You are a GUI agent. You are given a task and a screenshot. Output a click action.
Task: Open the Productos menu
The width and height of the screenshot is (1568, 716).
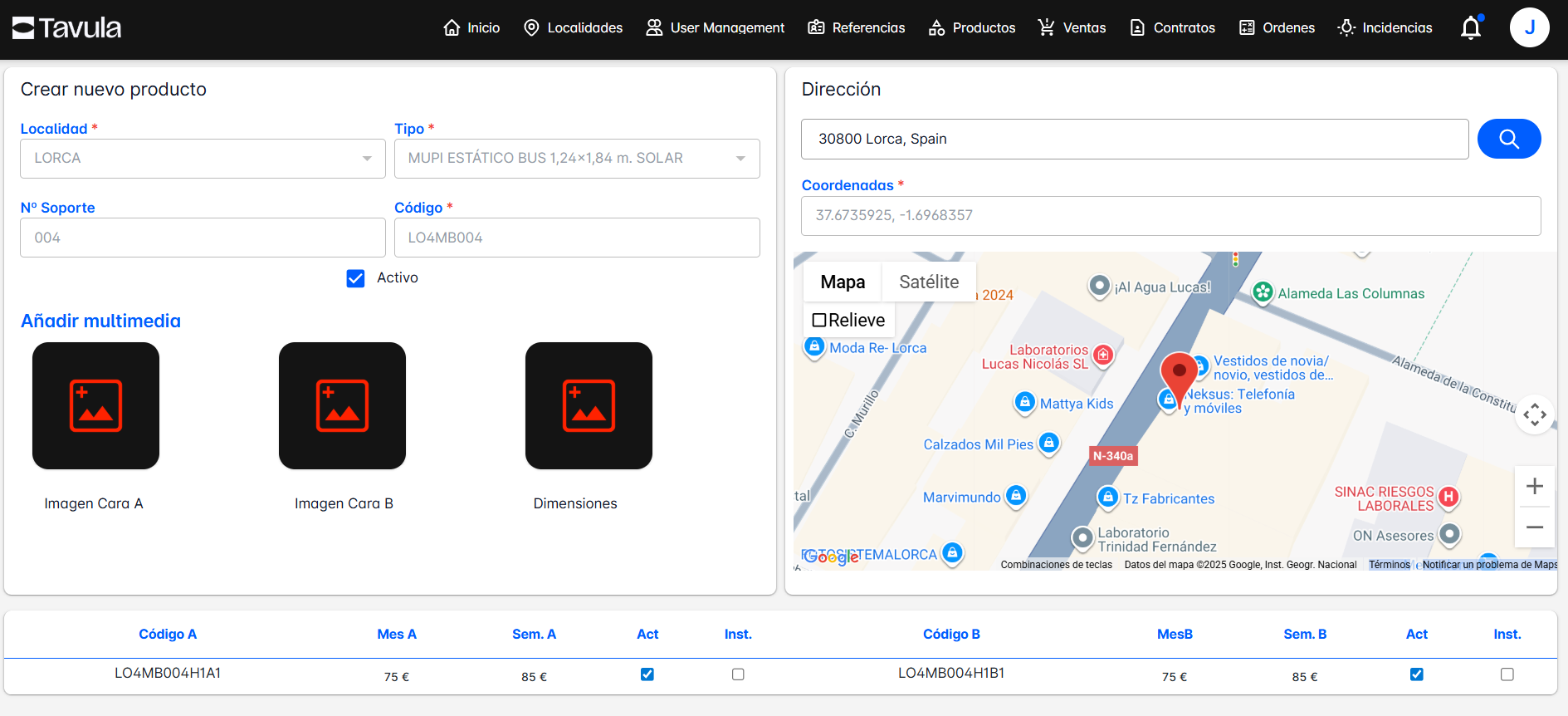coord(972,28)
